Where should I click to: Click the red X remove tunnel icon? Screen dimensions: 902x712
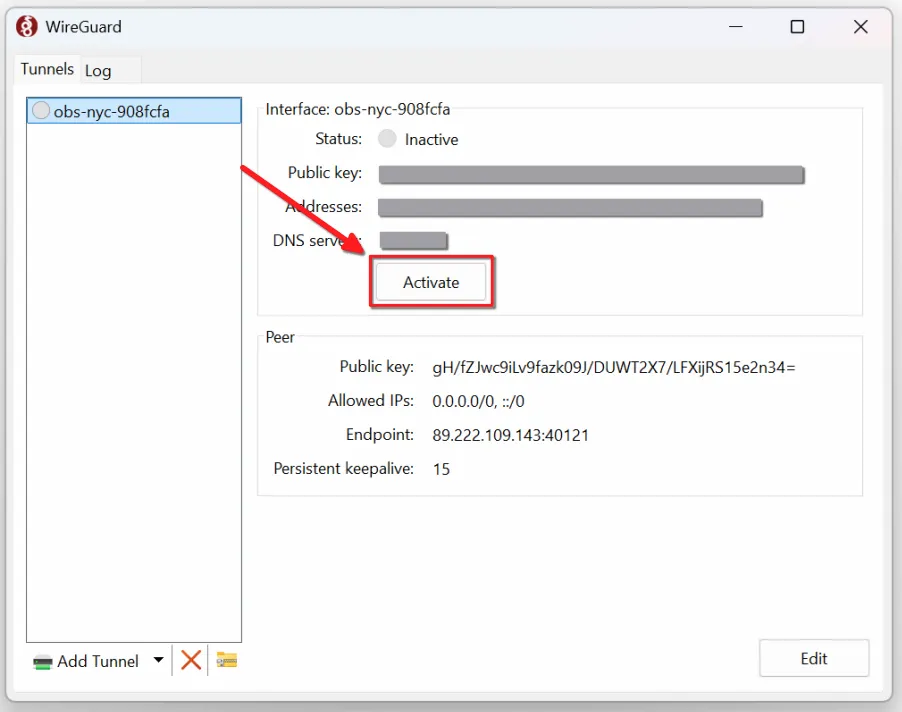(191, 660)
